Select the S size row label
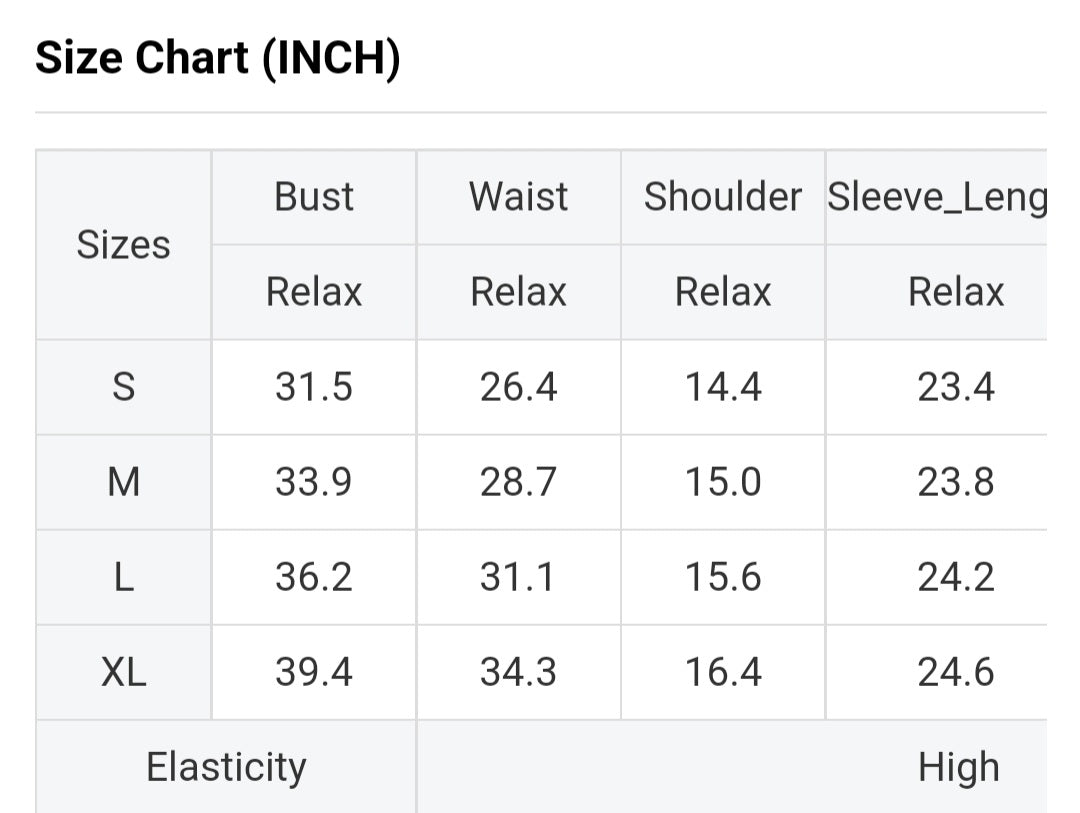1080x813 pixels. click(123, 387)
